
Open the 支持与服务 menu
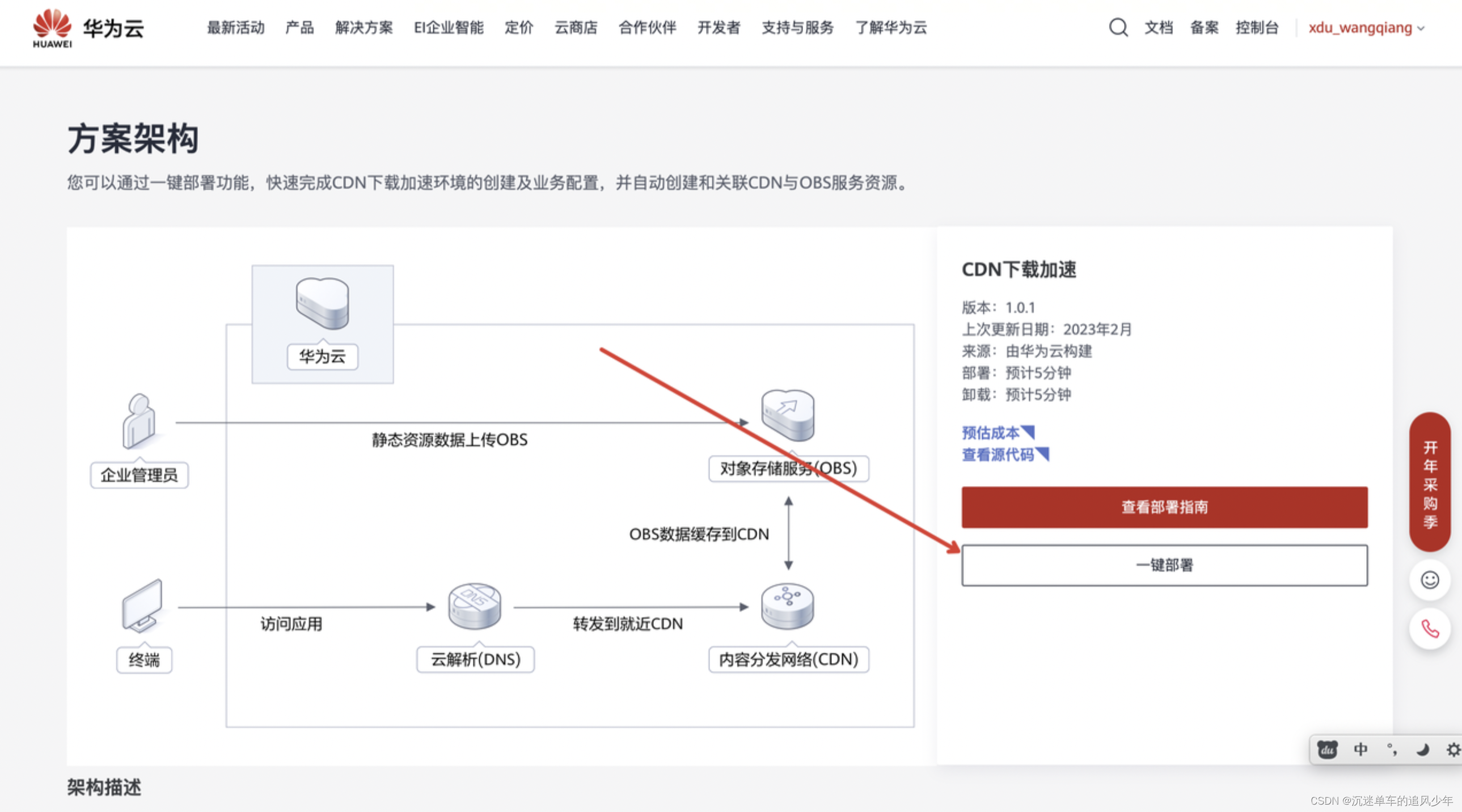tap(797, 28)
